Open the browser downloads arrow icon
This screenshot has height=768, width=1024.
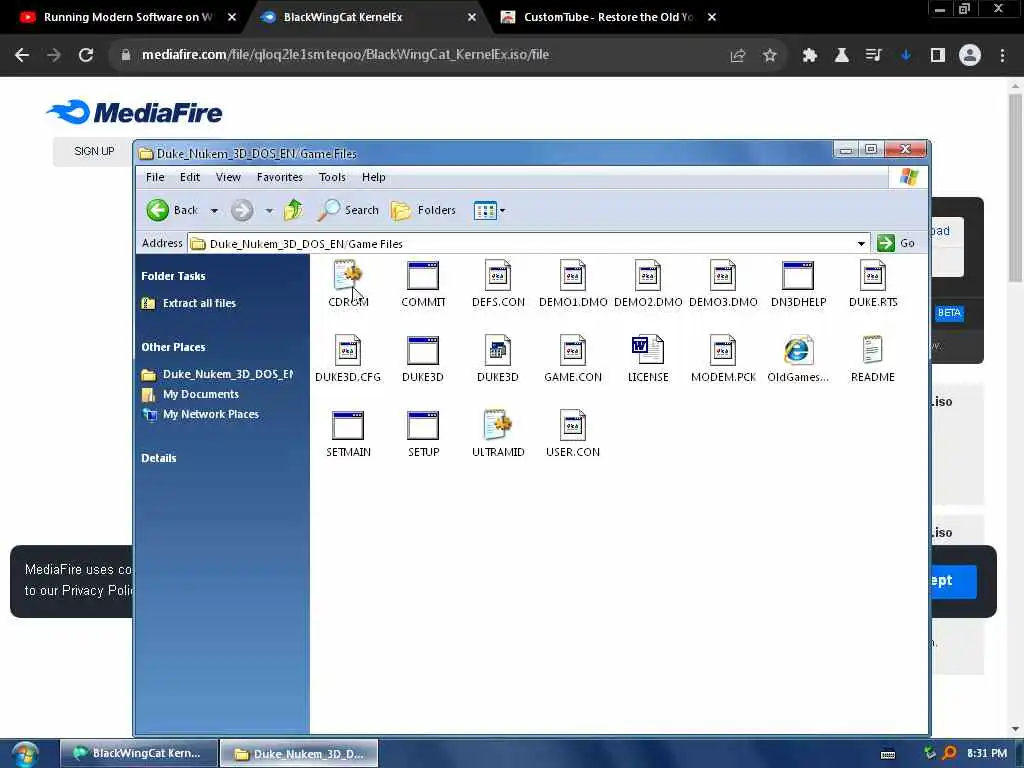(905, 56)
